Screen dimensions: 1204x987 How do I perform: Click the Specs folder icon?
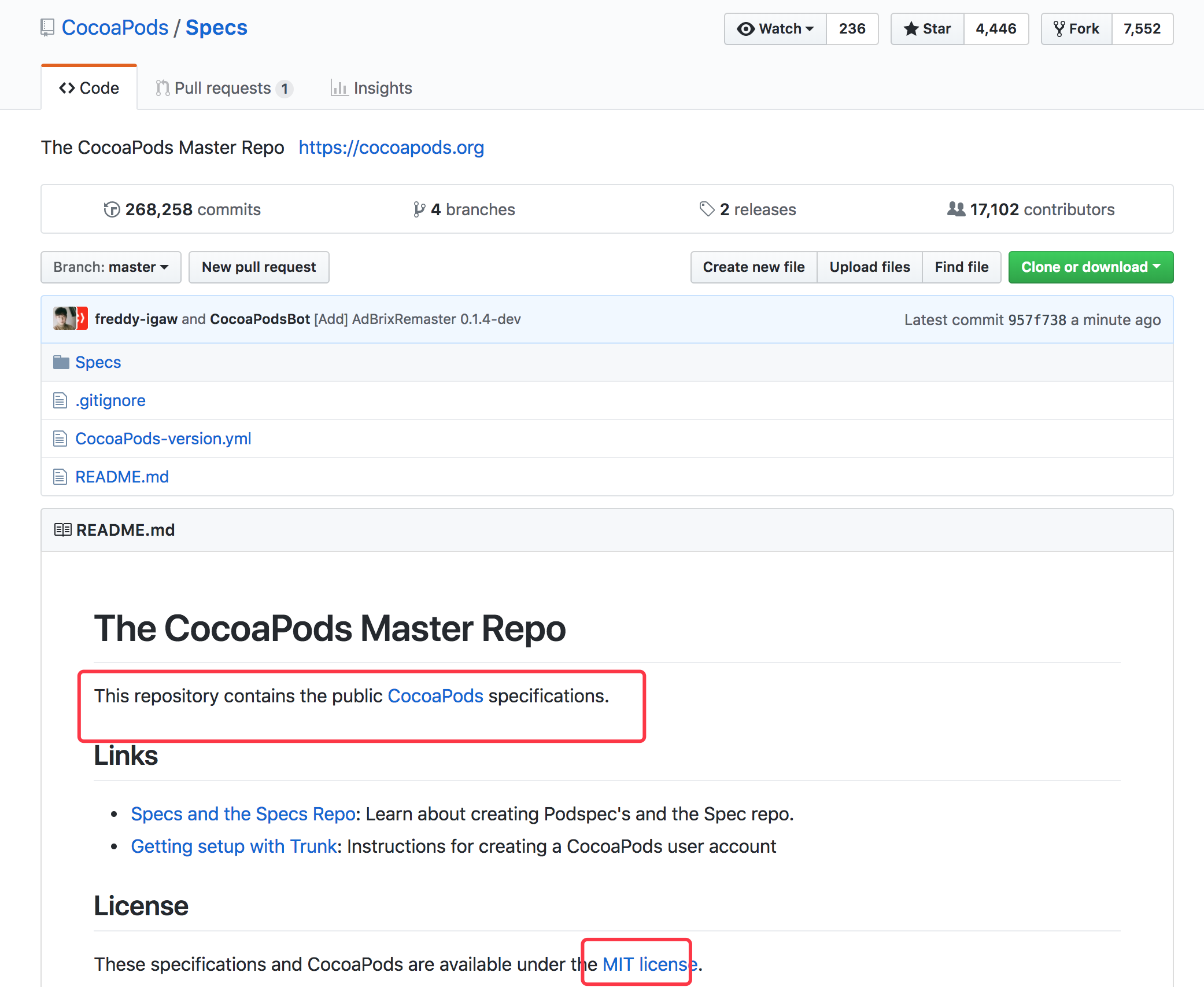pyautogui.click(x=61, y=362)
